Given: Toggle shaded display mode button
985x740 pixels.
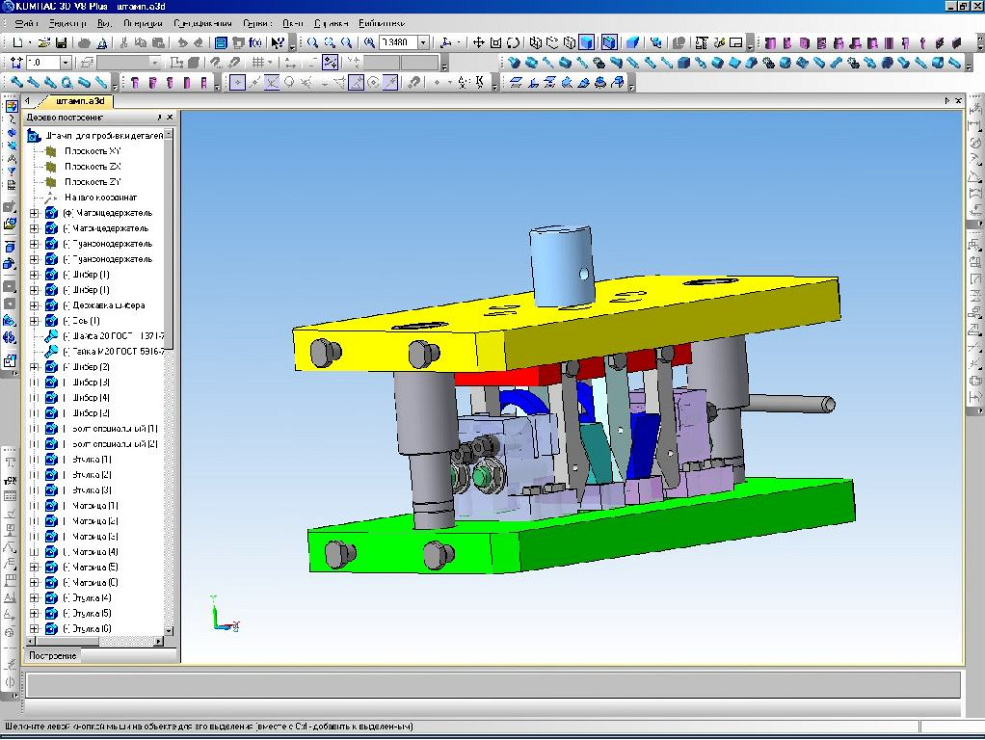Looking at the screenshot, I should point(586,43).
